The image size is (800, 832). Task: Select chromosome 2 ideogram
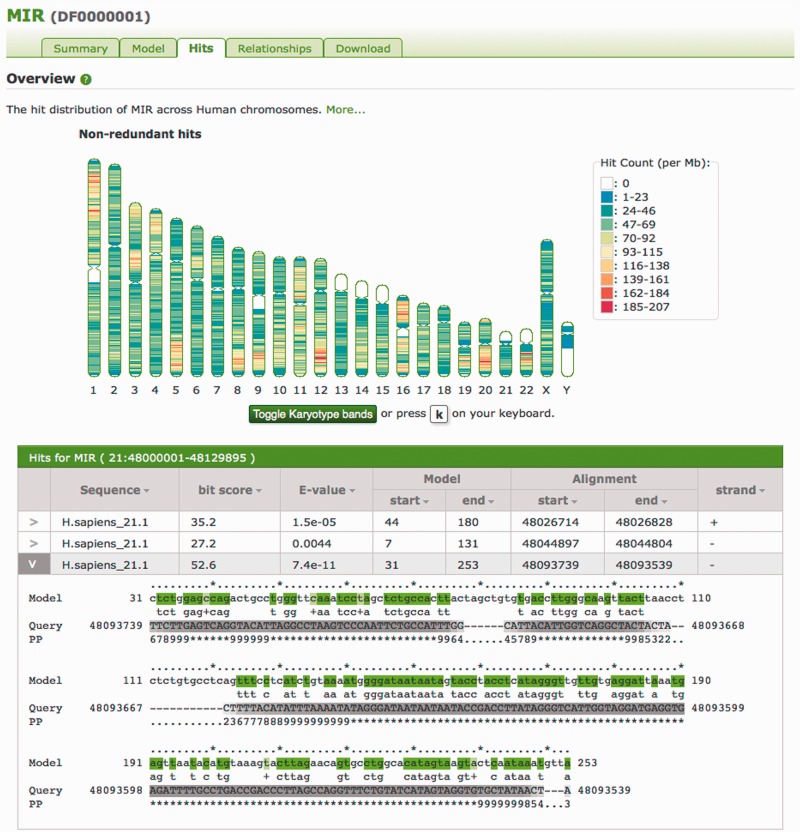click(x=115, y=270)
